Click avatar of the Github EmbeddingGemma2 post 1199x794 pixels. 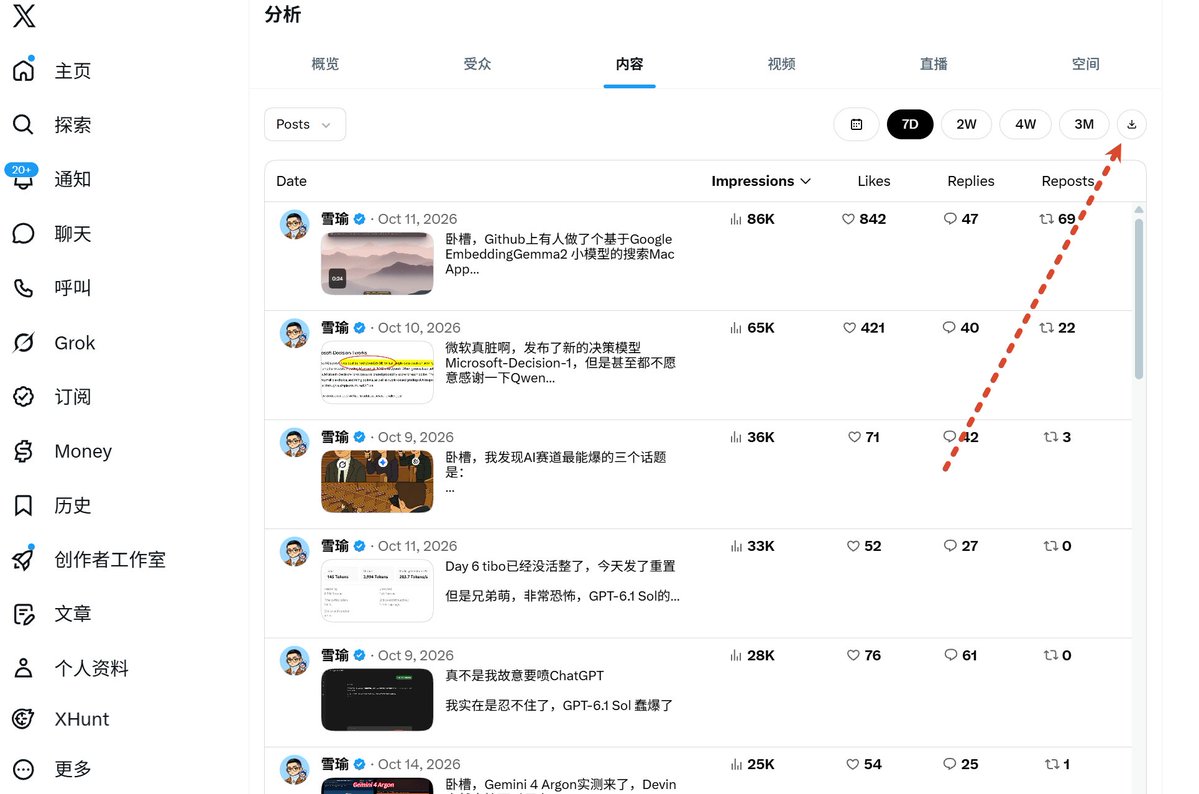pyautogui.click(x=294, y=225)
